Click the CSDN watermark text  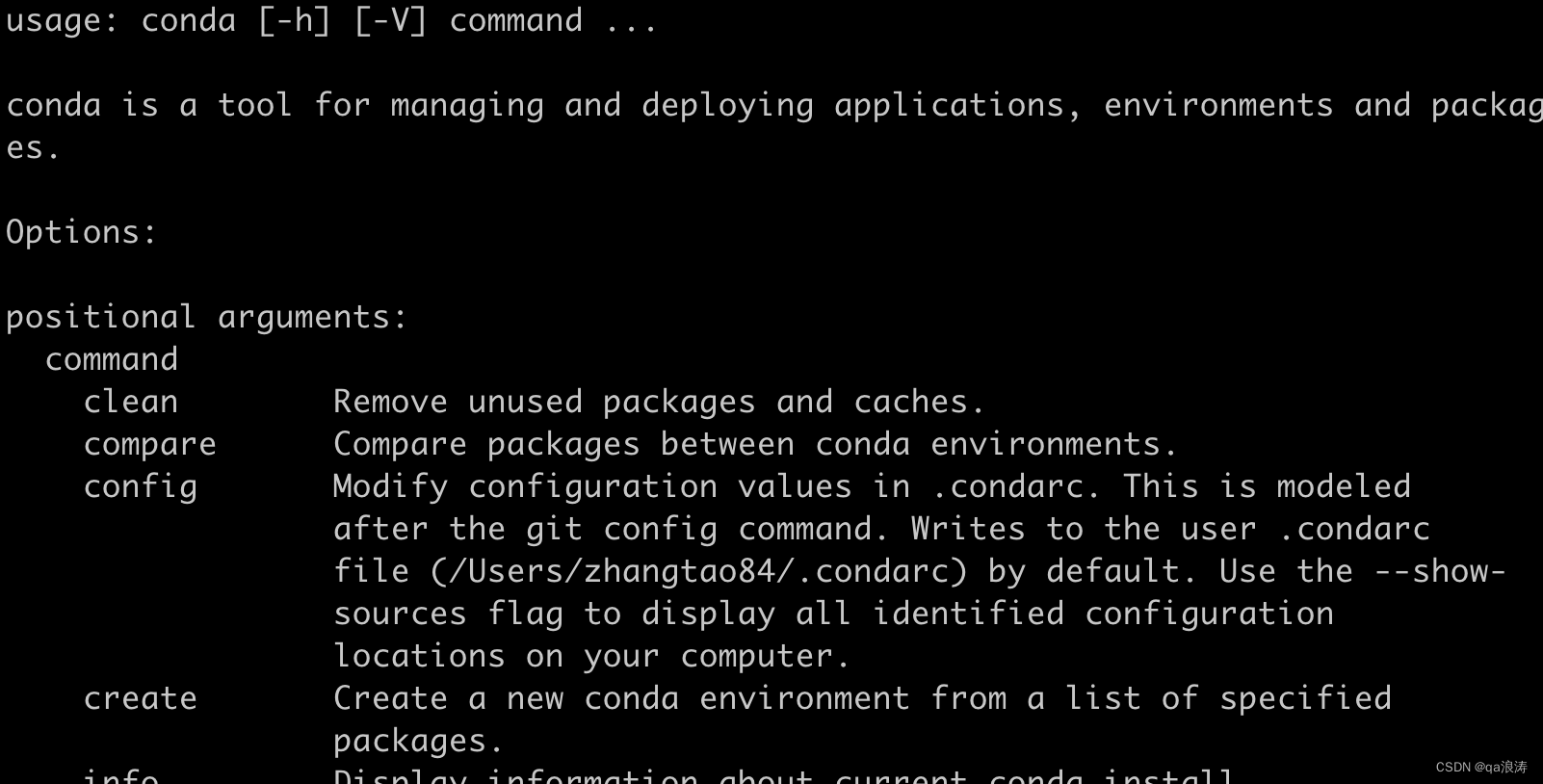[1481, 767]
